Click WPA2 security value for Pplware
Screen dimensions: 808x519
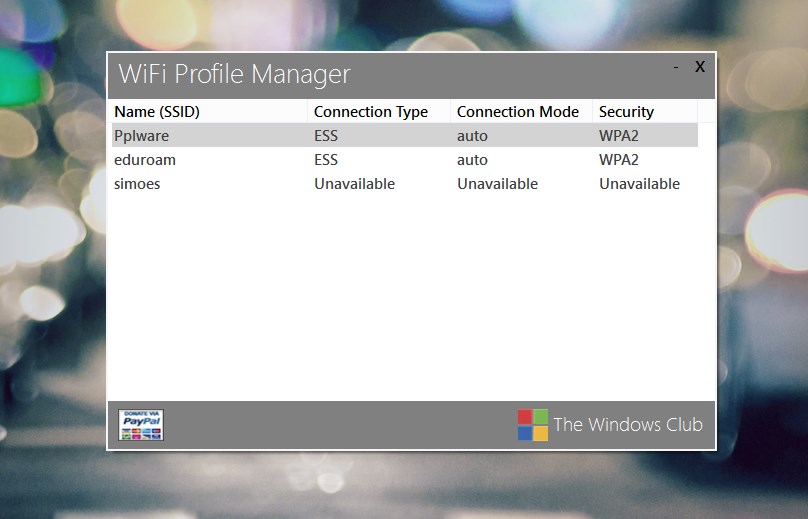[618, 136]
